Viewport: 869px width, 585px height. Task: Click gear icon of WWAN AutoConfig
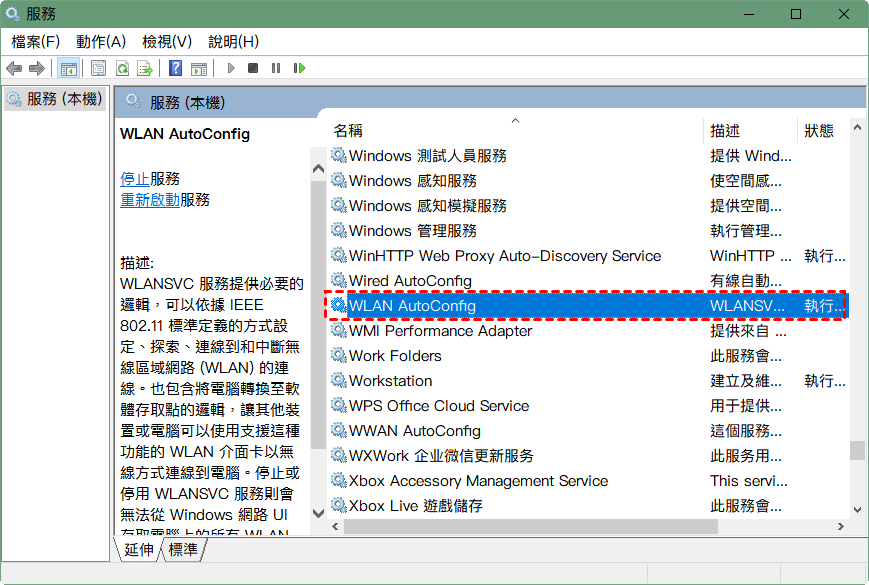pyautogui.click(x=339, y=430)
